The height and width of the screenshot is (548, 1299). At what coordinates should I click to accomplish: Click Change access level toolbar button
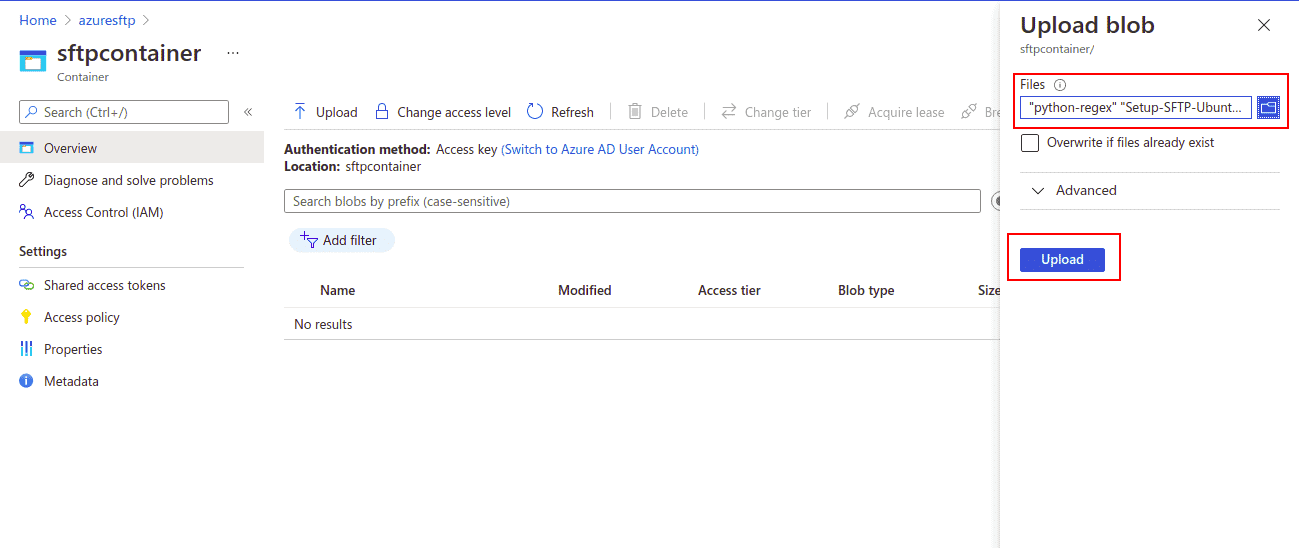(442, 112)
